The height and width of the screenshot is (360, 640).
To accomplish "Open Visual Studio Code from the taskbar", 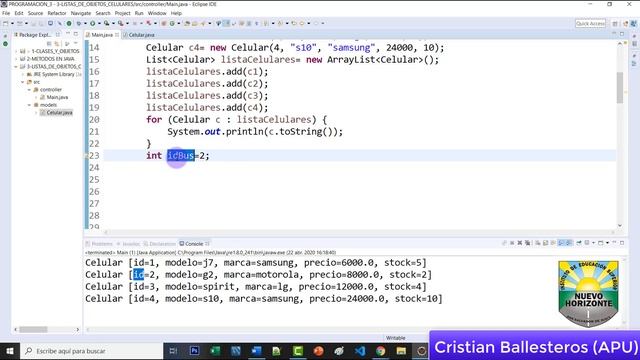I will pyautogui.click(x=360, y=351).
